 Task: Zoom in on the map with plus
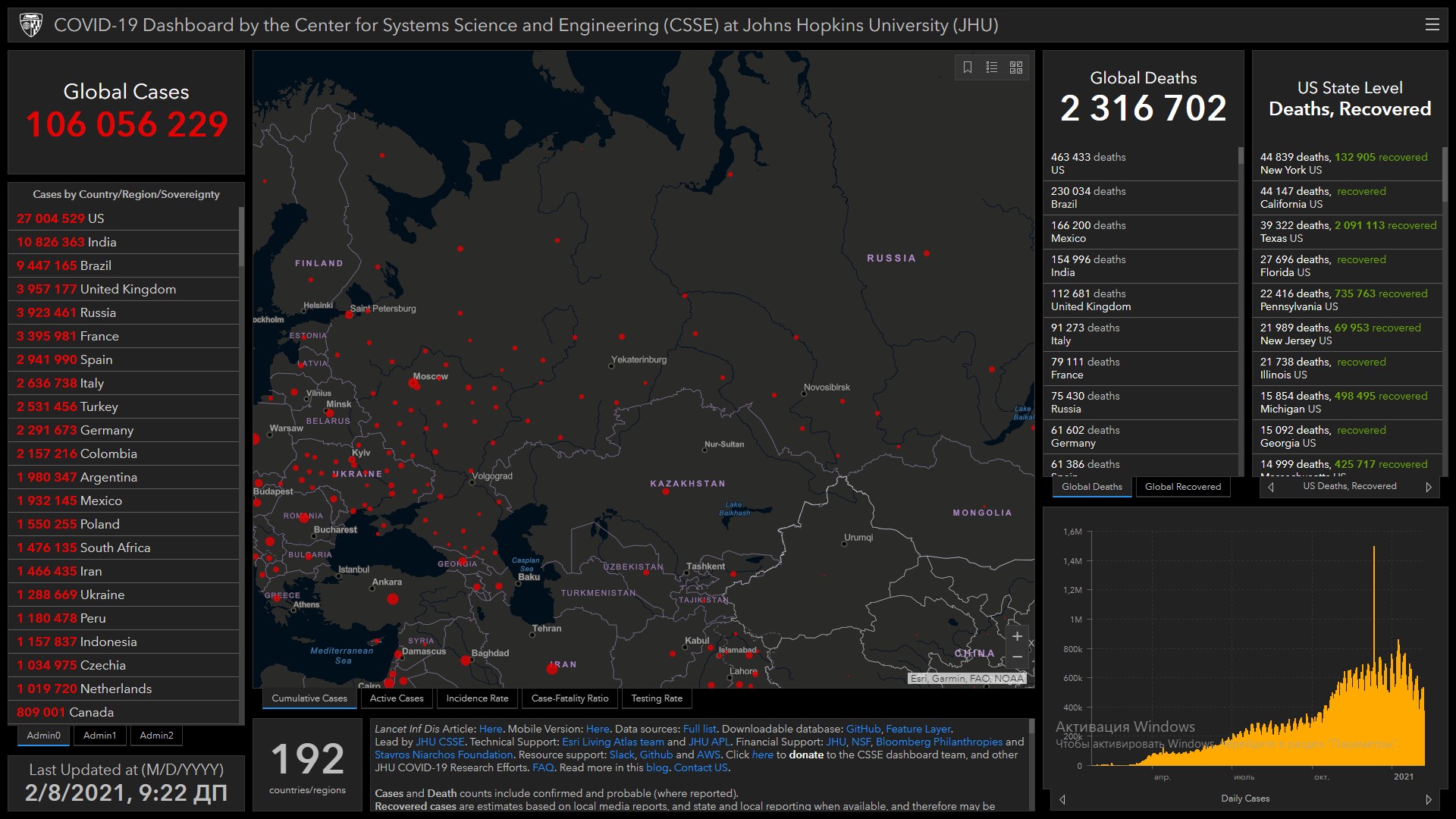click(x=1017, y=636)
